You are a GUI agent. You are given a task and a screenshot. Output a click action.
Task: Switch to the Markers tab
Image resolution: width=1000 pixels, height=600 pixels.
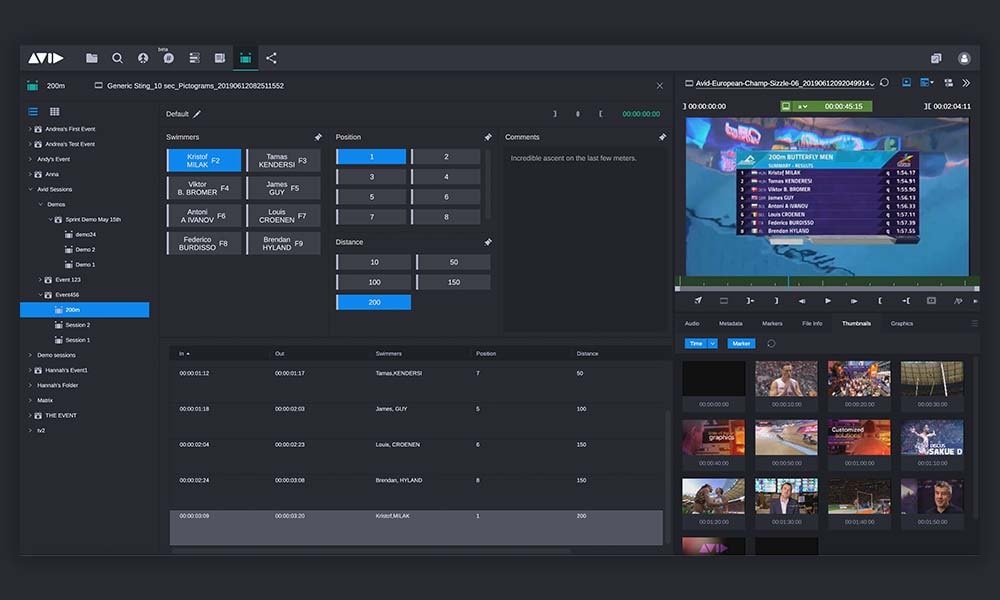click(772, 323)
